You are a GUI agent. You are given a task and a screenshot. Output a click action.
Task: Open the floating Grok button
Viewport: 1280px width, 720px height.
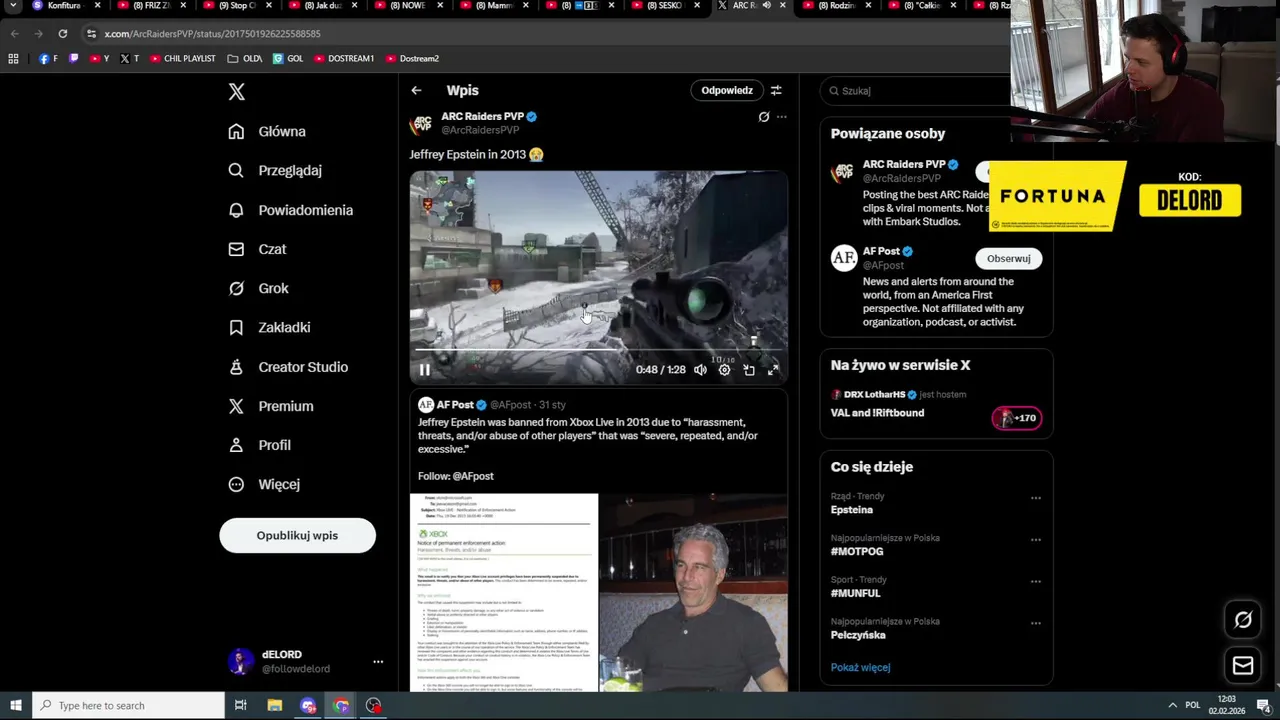(x=1243, y=620)
